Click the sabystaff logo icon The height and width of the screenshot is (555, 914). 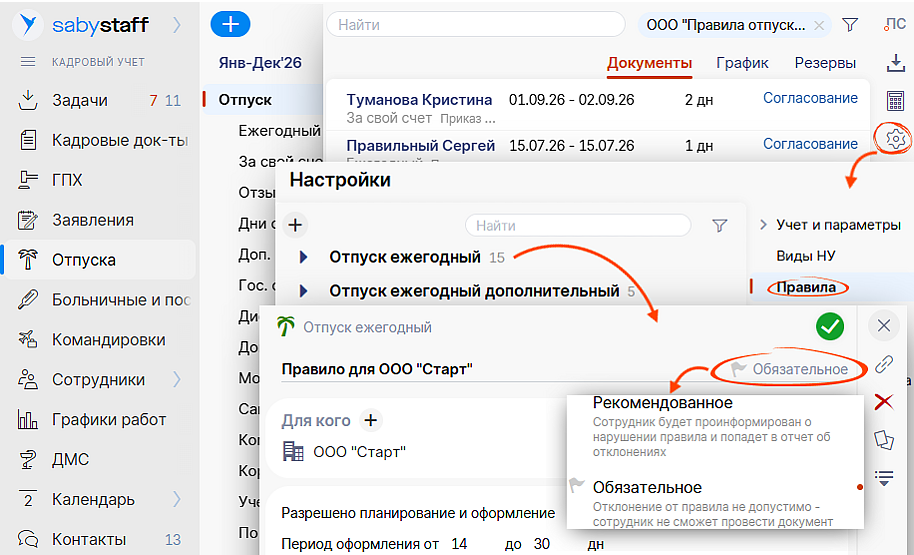point(27,25)
